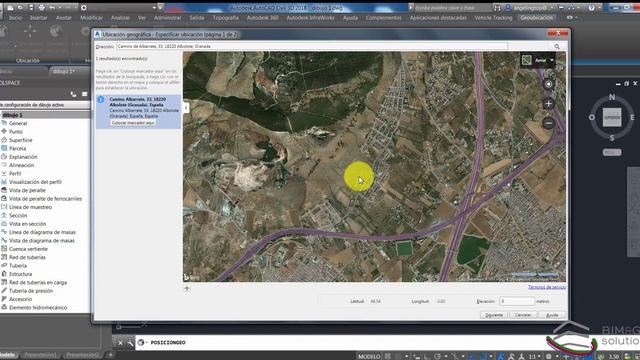The width and height of the screenshot is (640, 360).
Task: Zoom in with the map plus button
Action: click(x=548, y=104)
